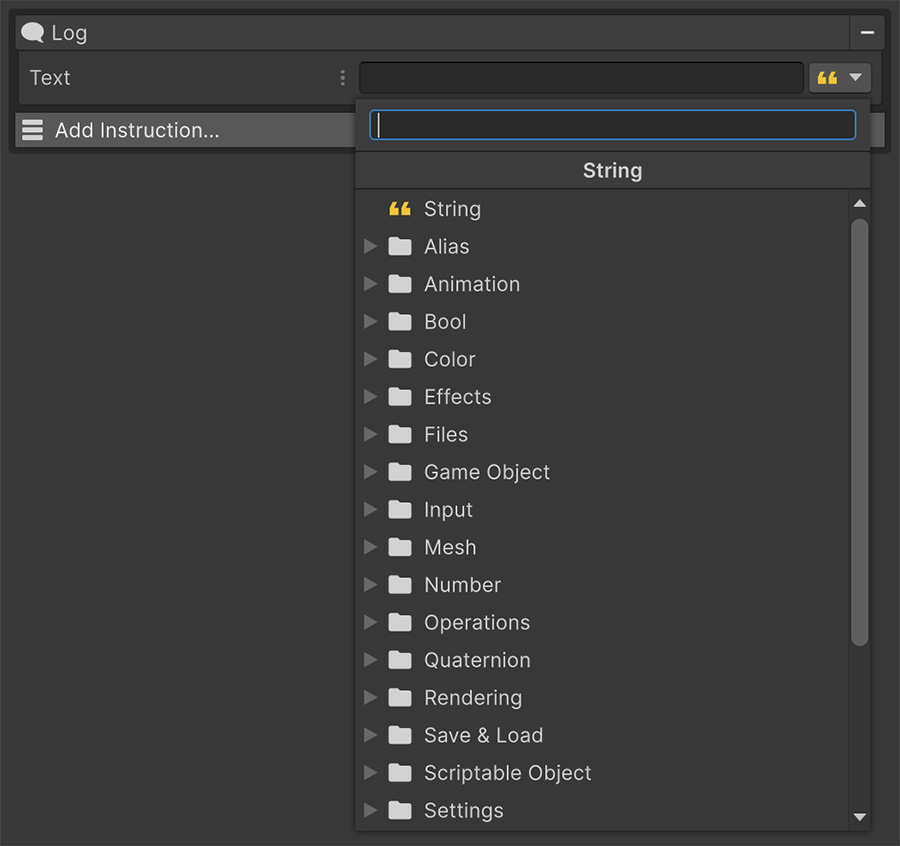Screen dimensions: 900x846
Task: Select the Alias category label
Action: tap(447, 247)
